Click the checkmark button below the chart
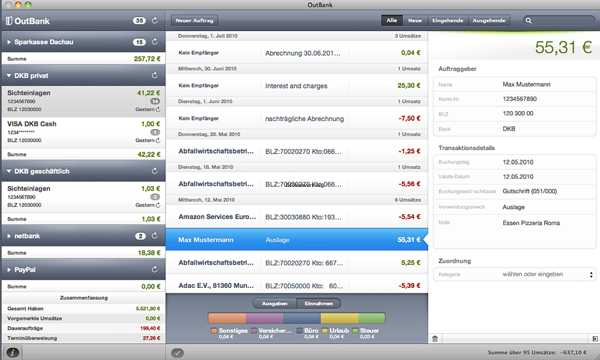This screenshot has height=360, width=600. pyautogui.click(x=178, y=352)
